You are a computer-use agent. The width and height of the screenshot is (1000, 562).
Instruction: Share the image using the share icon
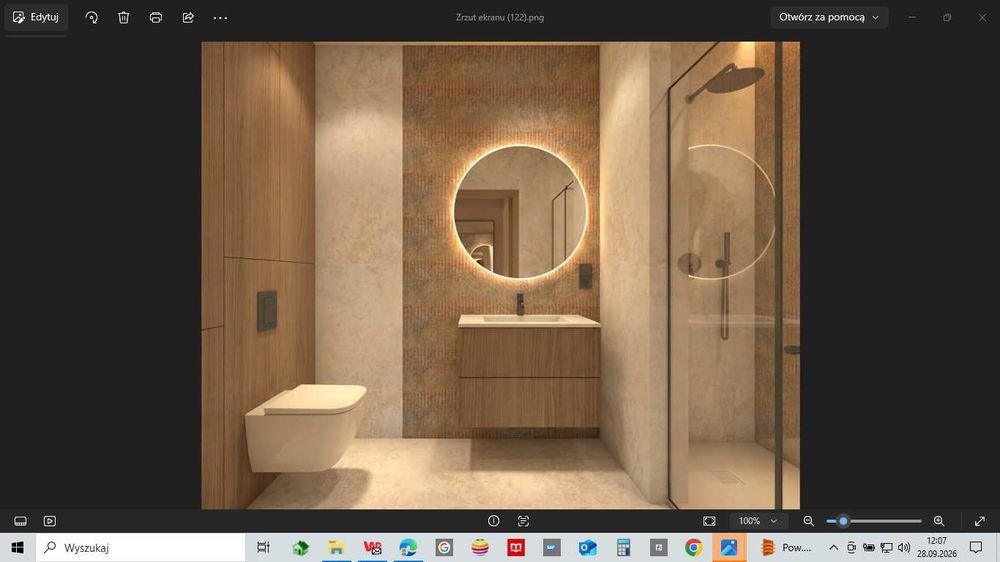188,18
